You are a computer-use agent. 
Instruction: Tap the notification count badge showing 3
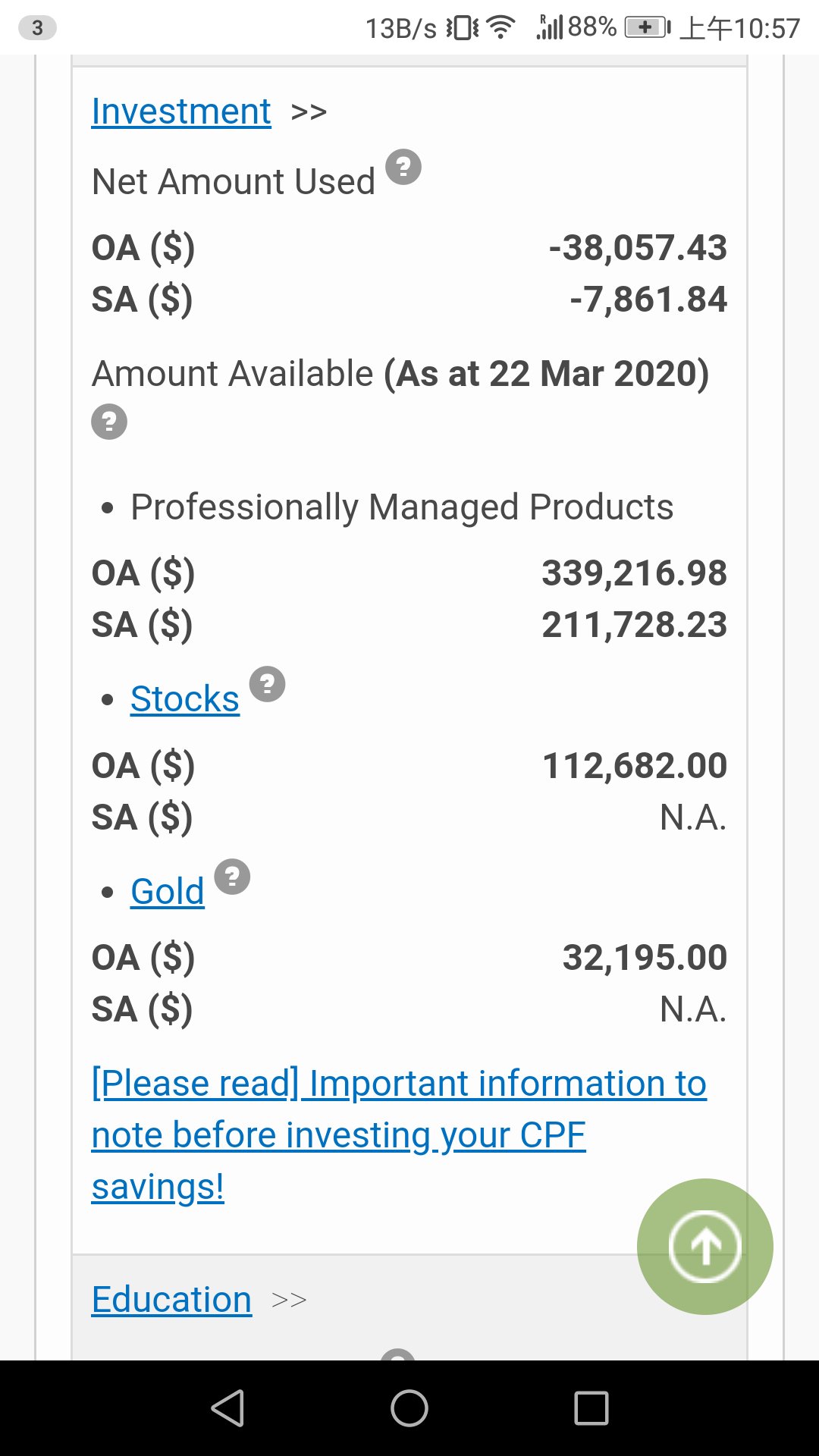(x=37, y=28)
